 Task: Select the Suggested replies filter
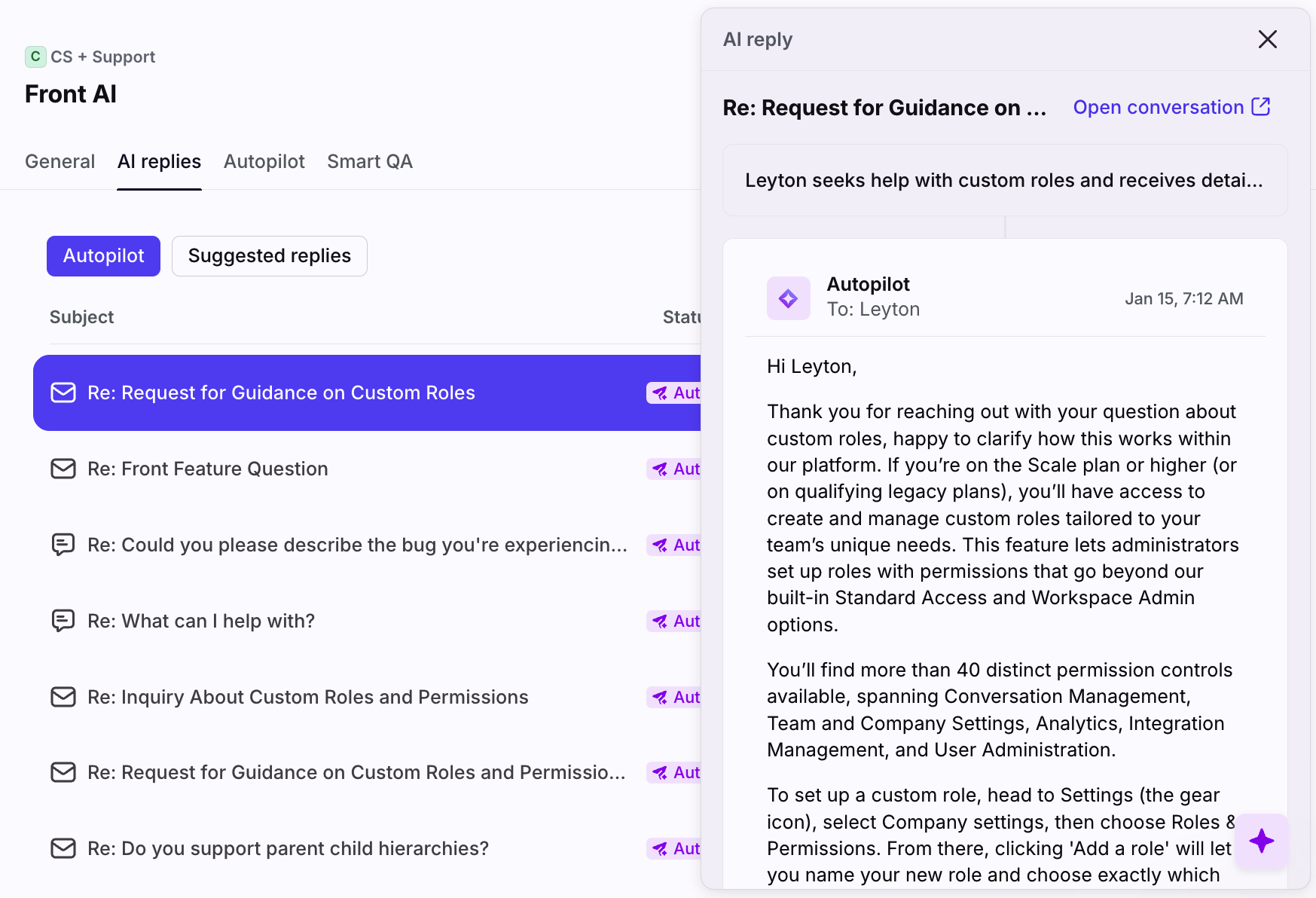tap(269, 256)
